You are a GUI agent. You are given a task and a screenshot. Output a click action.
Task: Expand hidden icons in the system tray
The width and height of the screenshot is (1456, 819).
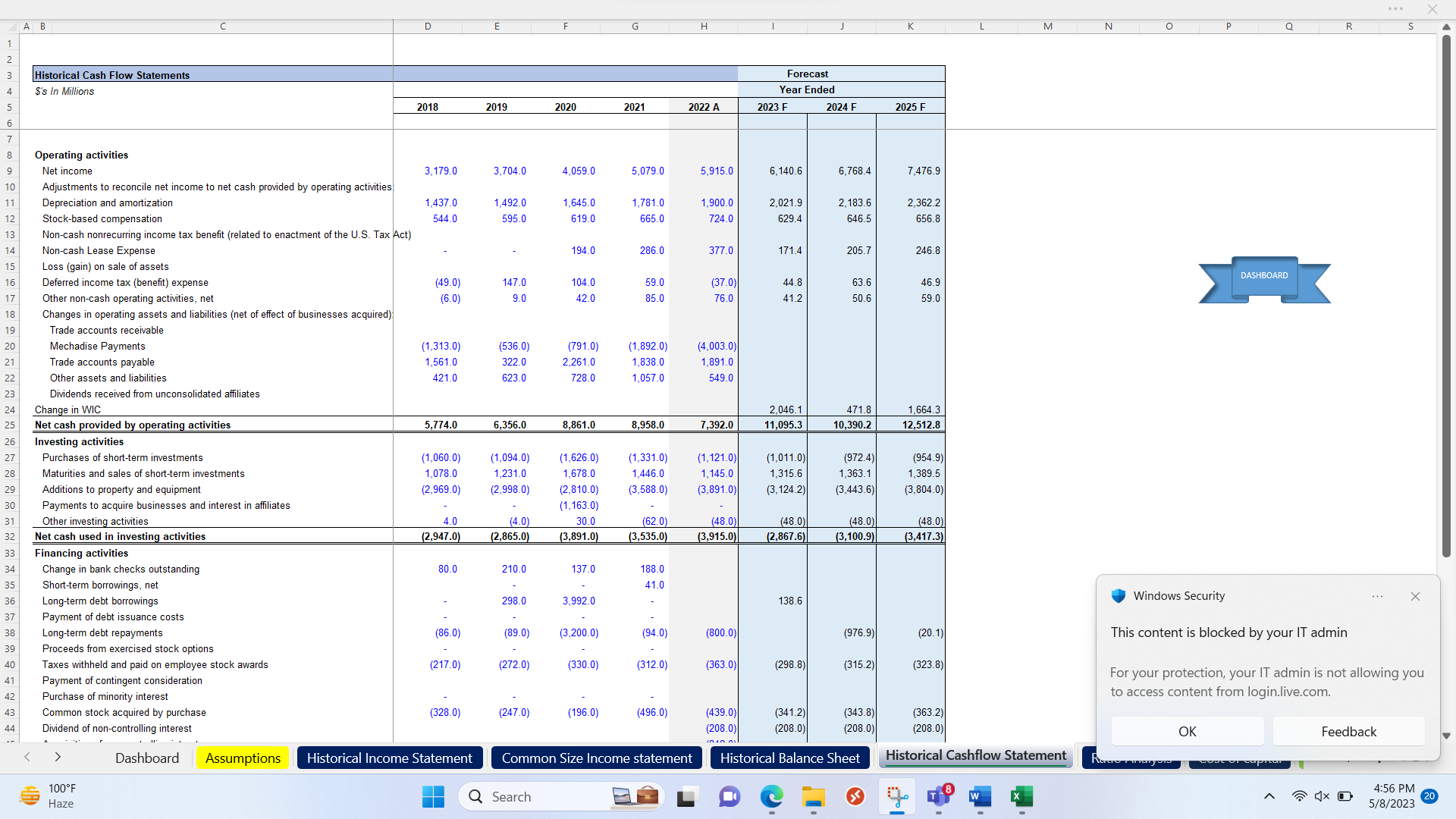point(1269,796)
